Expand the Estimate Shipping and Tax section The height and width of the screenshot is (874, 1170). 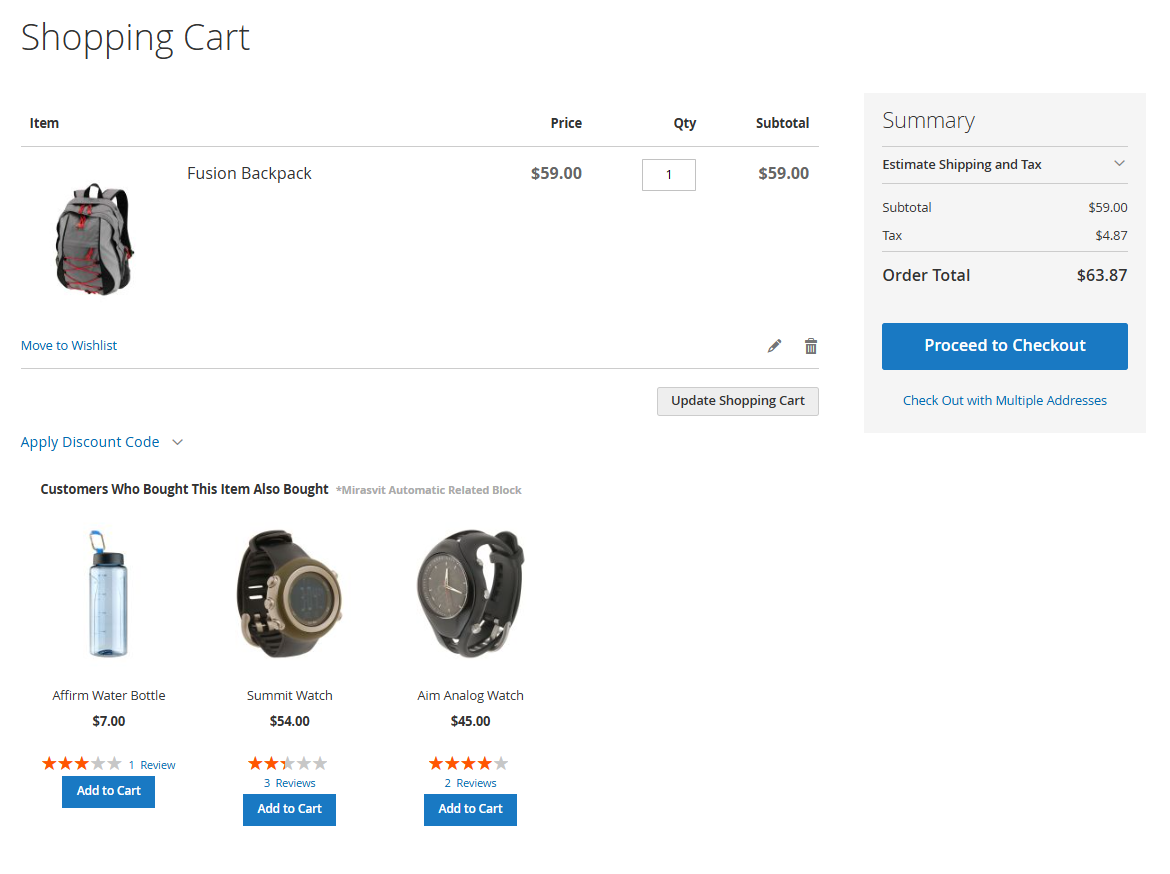[961, 164]
